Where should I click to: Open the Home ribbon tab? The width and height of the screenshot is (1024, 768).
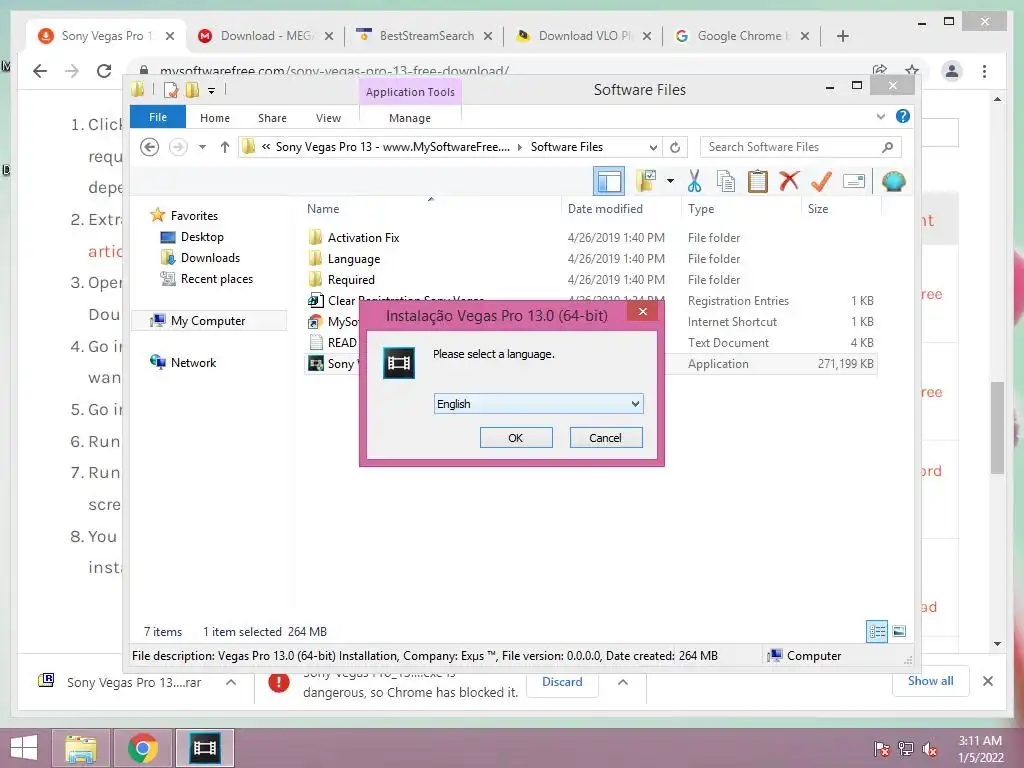(215, 118)
